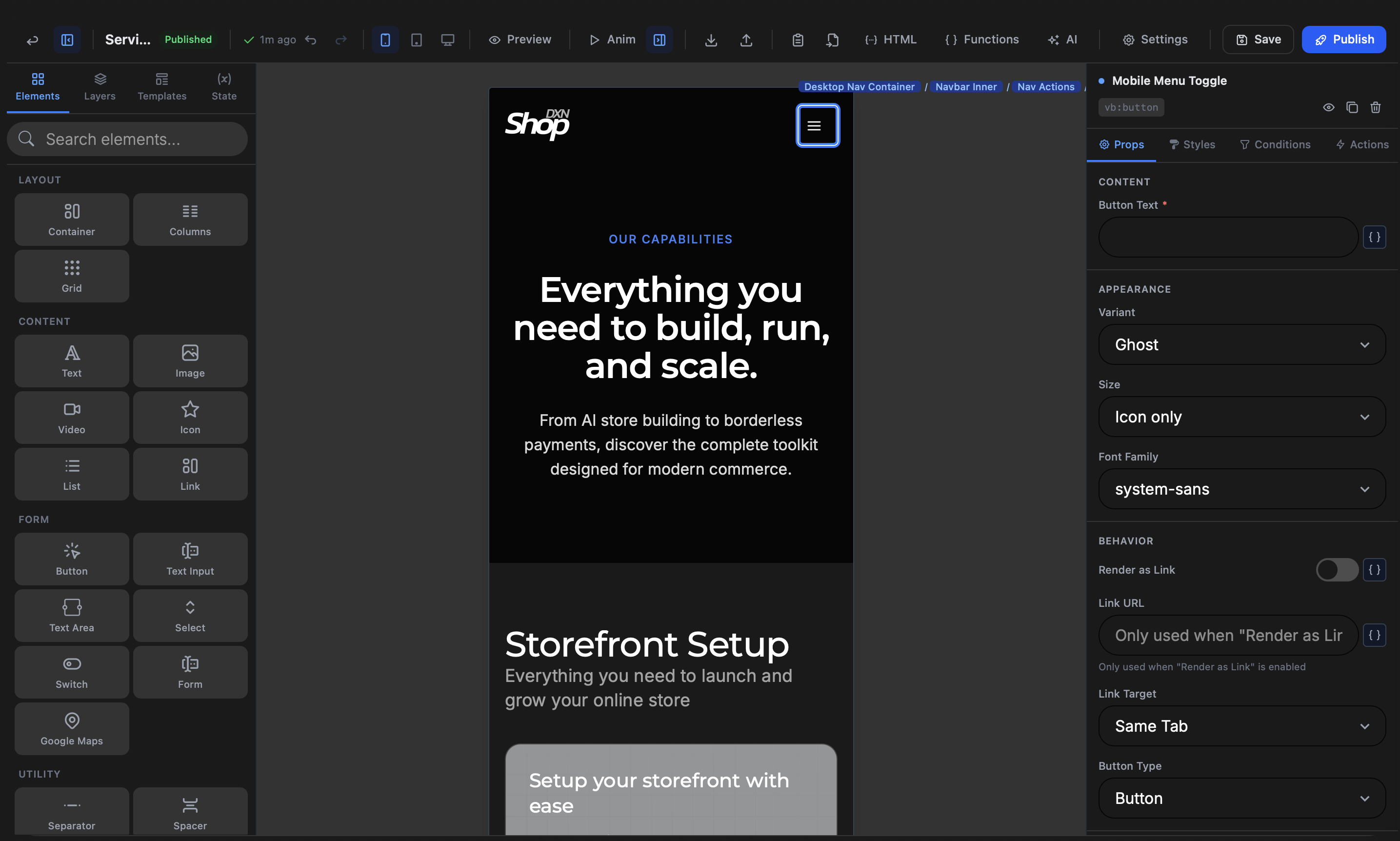Toggle the Render as Link switch

click(x=1337, y=570)
